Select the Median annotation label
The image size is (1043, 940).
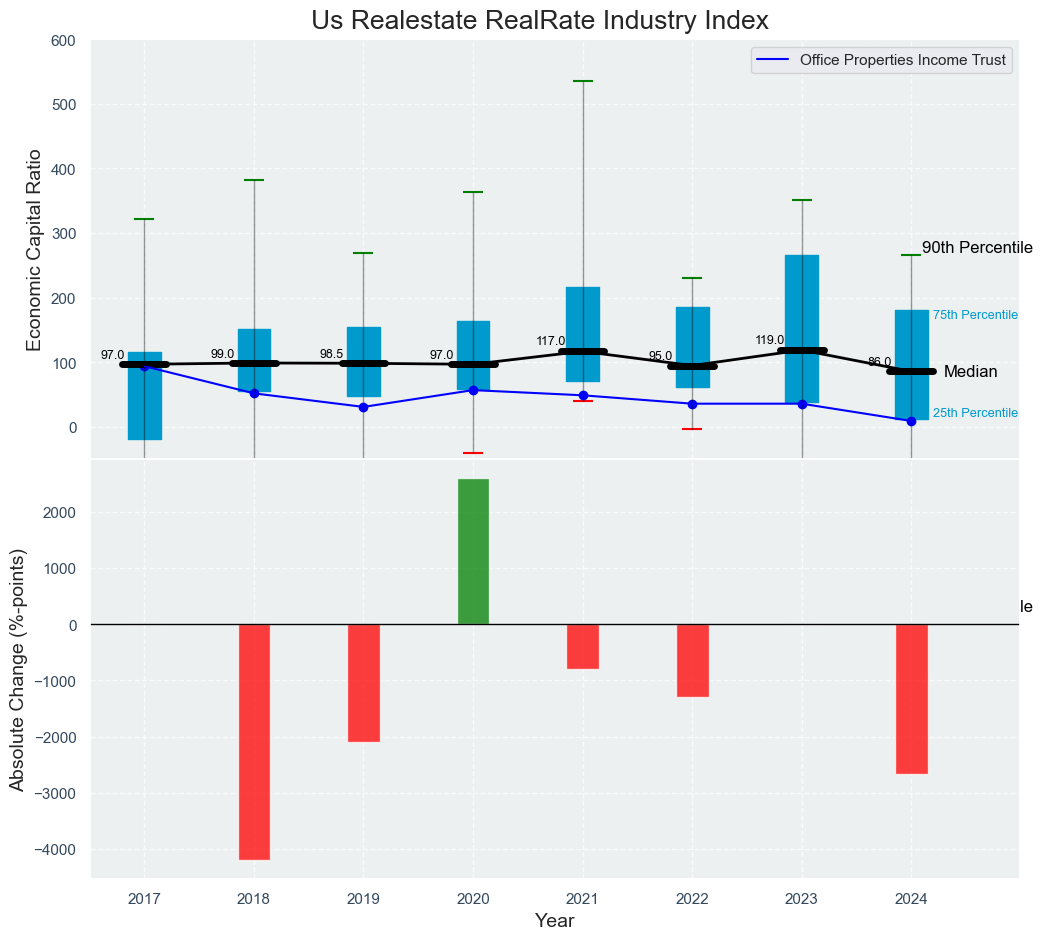pyautogui.click(x=970, y=372)
